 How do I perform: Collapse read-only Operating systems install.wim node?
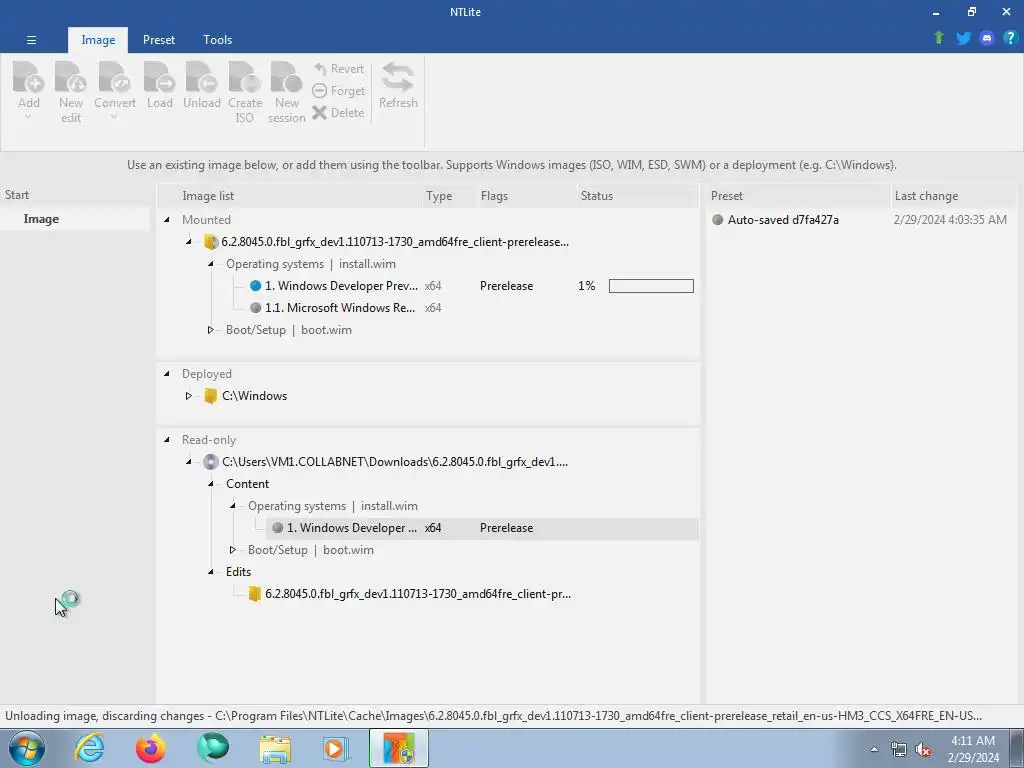232,505
